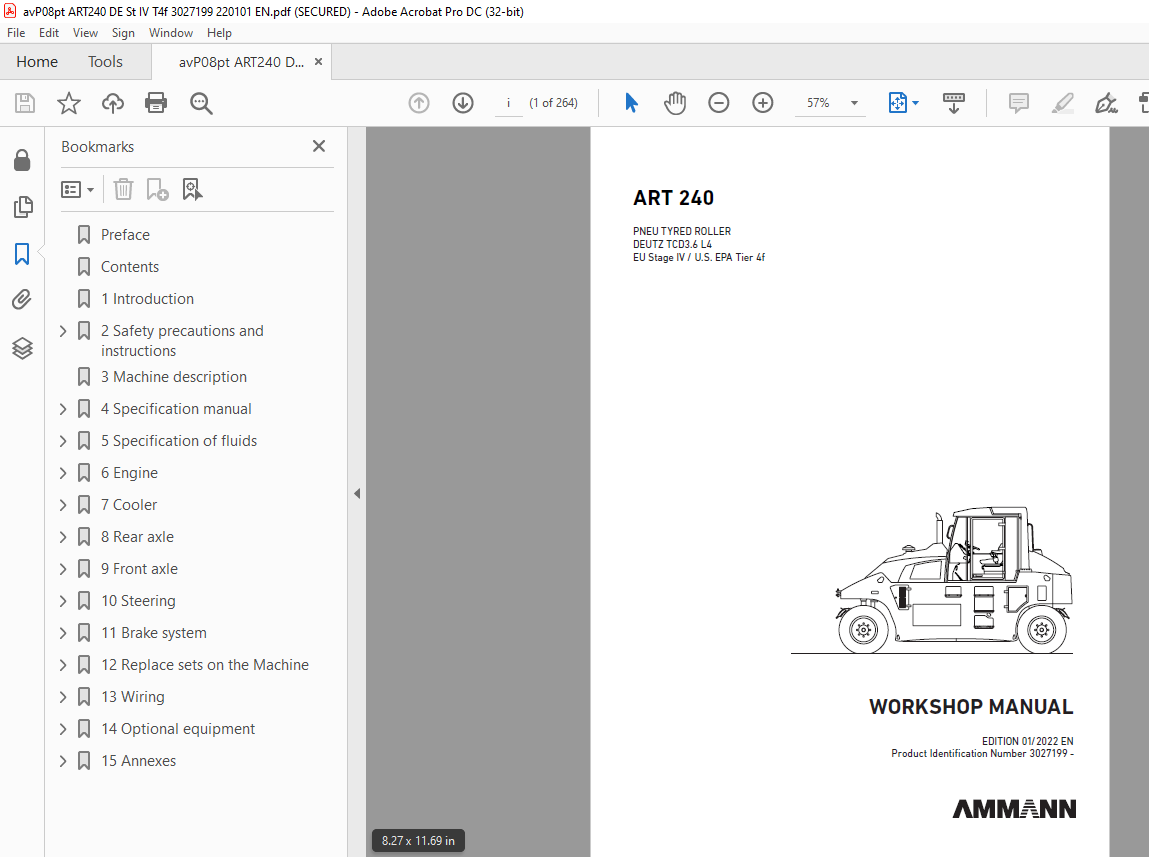Image resolution: width=1149 pixels, height=857 pixels.
Task: Delete selected bookmark trash icon
Action: [123, 190]
